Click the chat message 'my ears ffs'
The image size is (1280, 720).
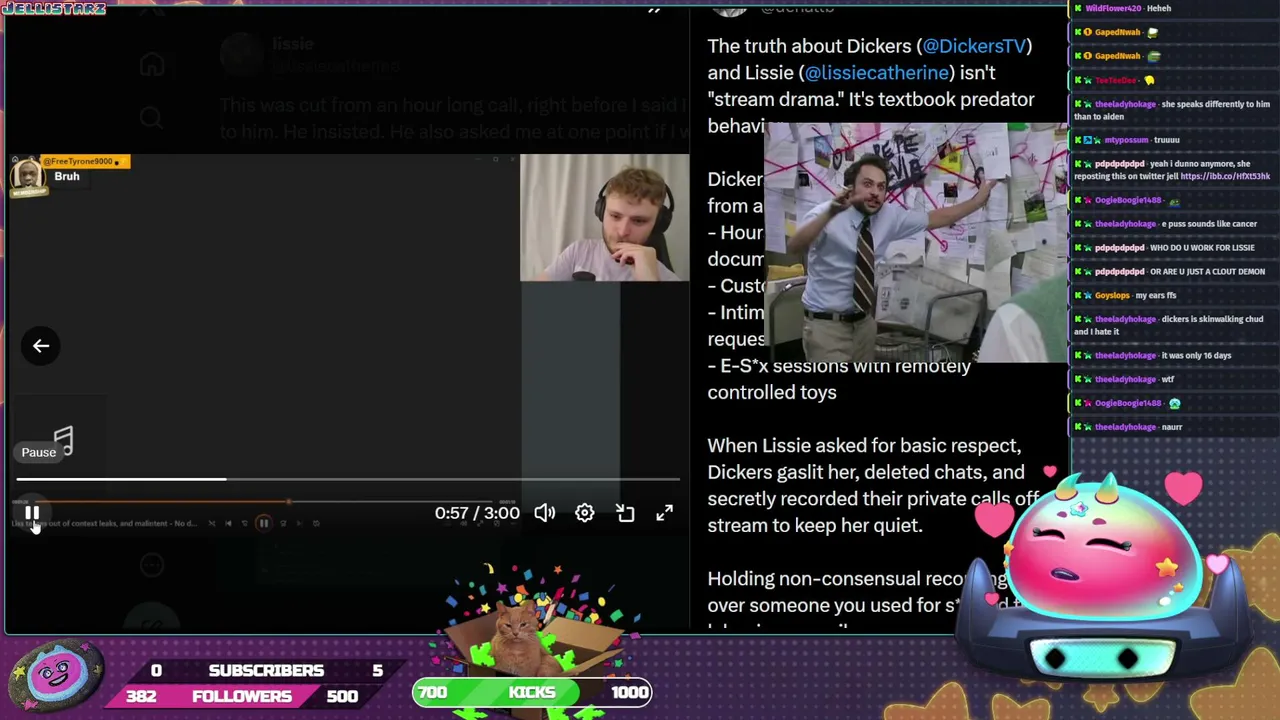1156,295
